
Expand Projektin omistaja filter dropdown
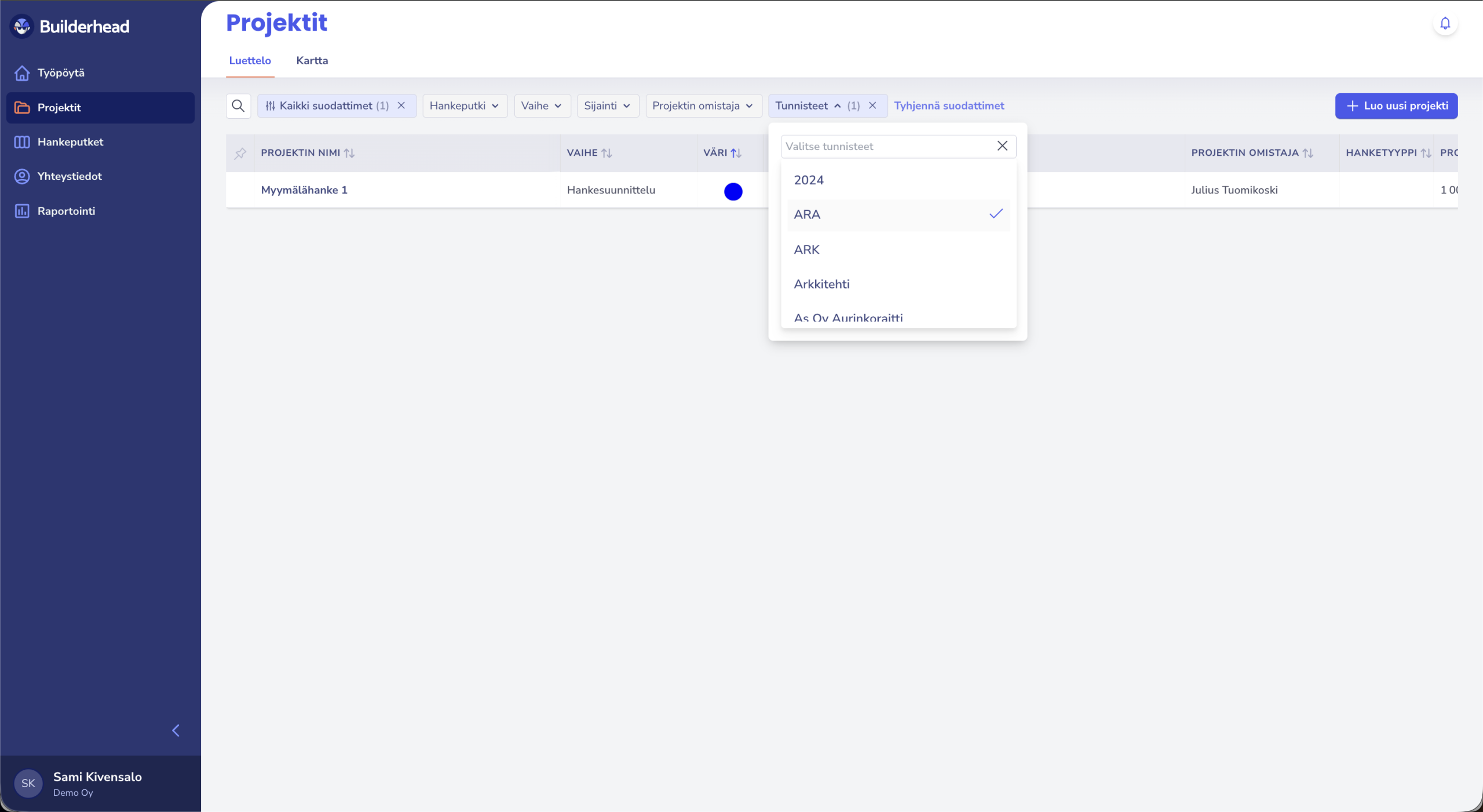point(703,106)
